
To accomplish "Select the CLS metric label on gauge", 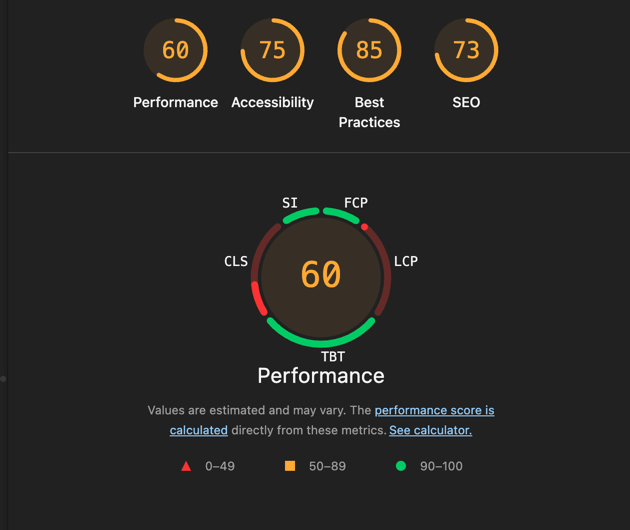I will [236, 262].
